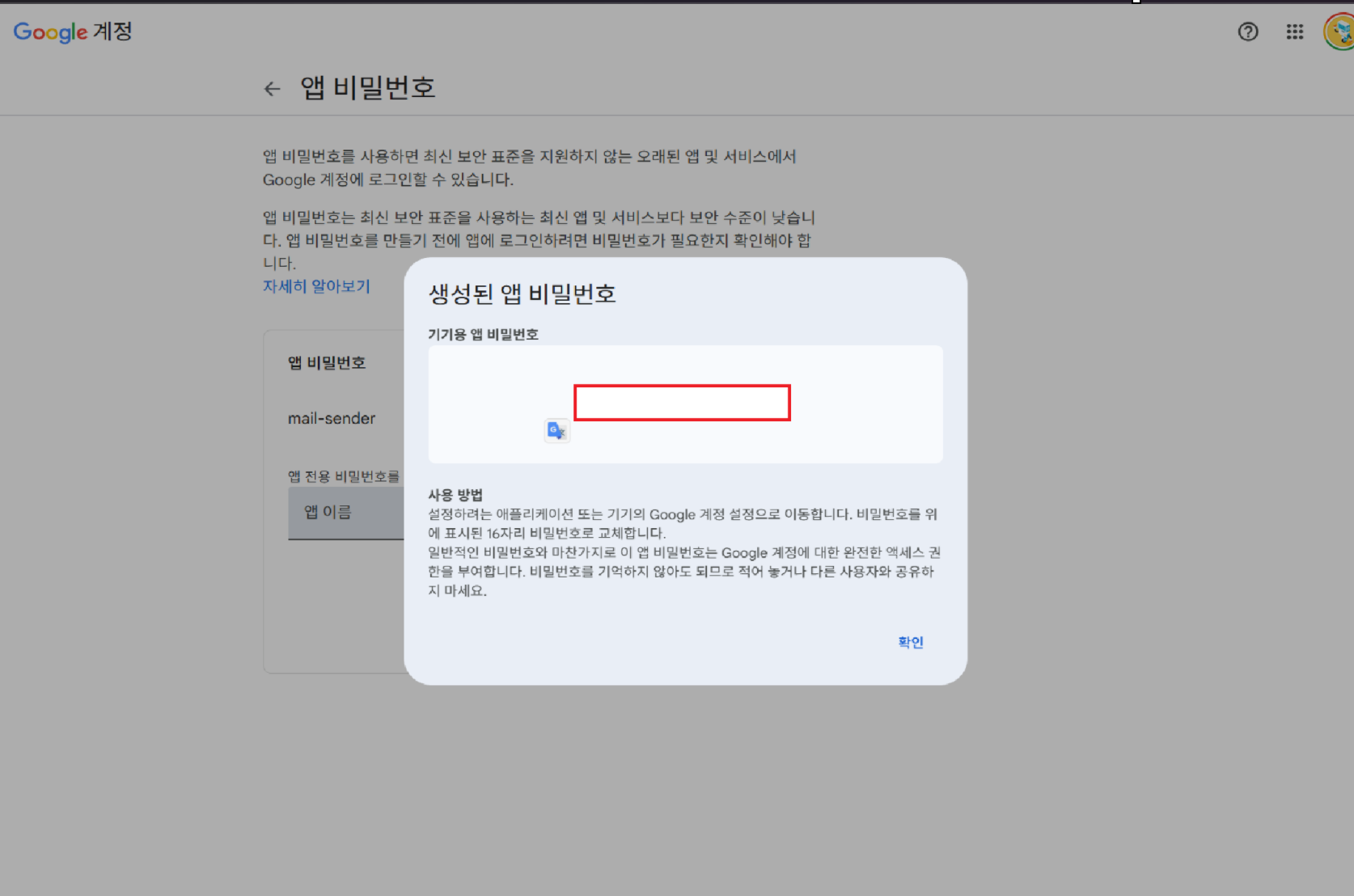Viewport: 1354px width, 896px height.
Task: Click the Google Translate icon in password box
Action: coord(556,431)
